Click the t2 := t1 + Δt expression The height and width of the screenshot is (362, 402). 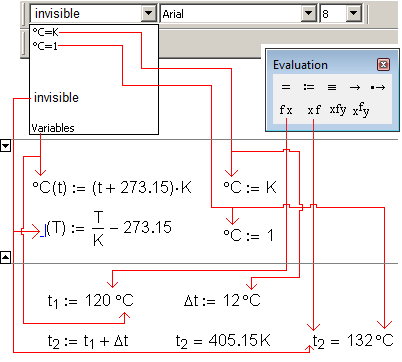point(88,341)
